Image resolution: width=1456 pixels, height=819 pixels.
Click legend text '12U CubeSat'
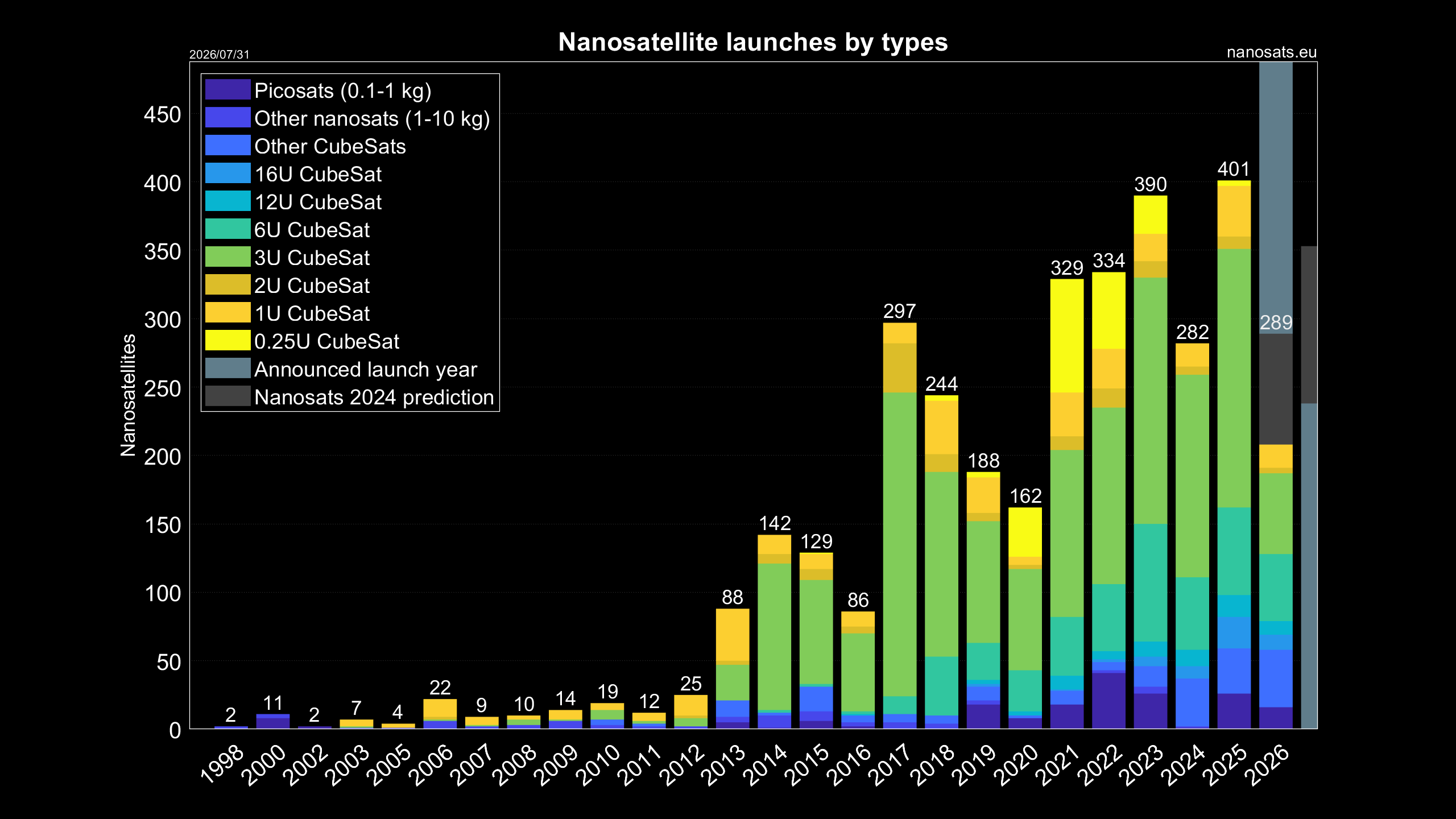318,202
